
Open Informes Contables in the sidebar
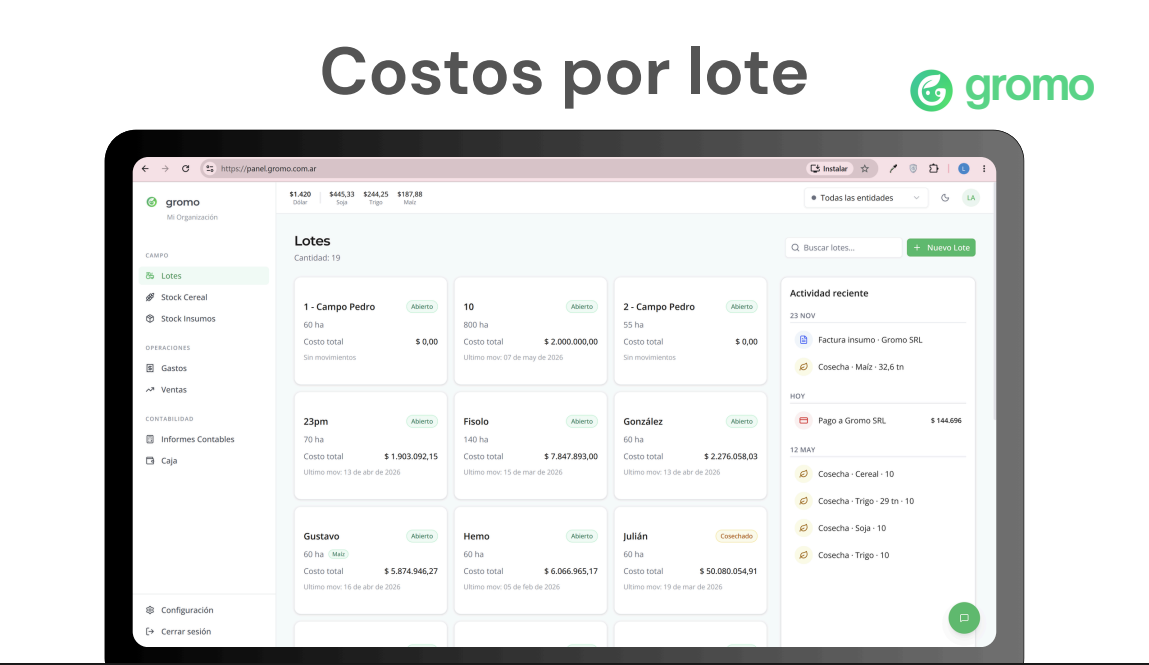[x=204, y=439]
